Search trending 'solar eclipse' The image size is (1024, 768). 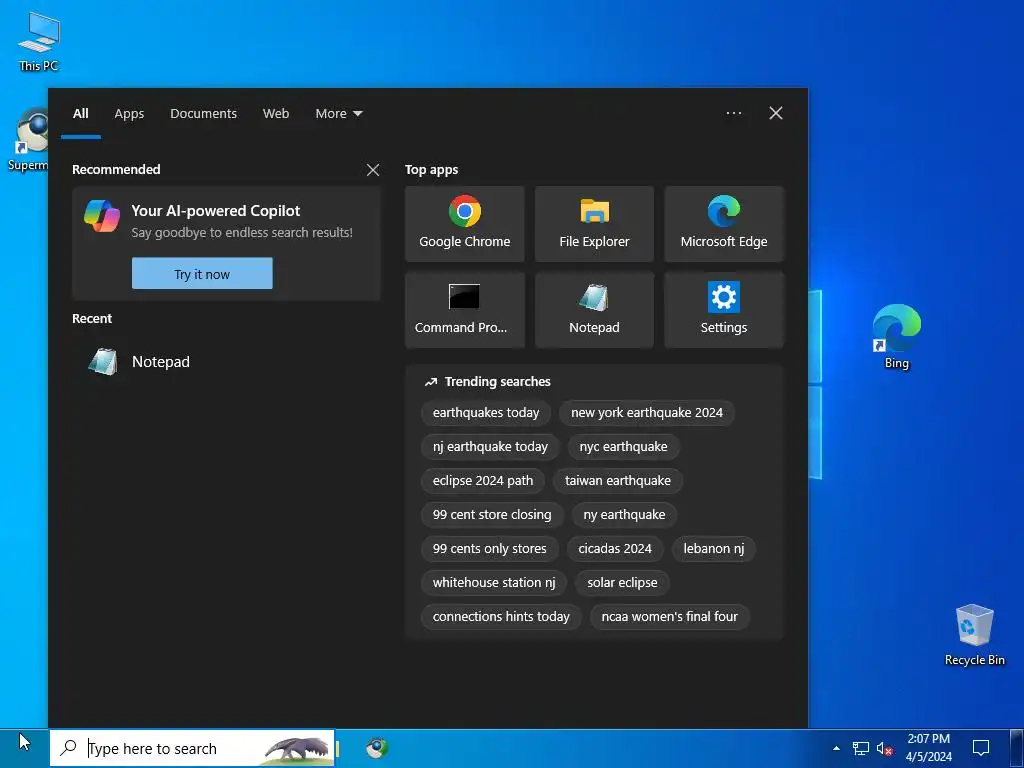[x=622, y=583]
